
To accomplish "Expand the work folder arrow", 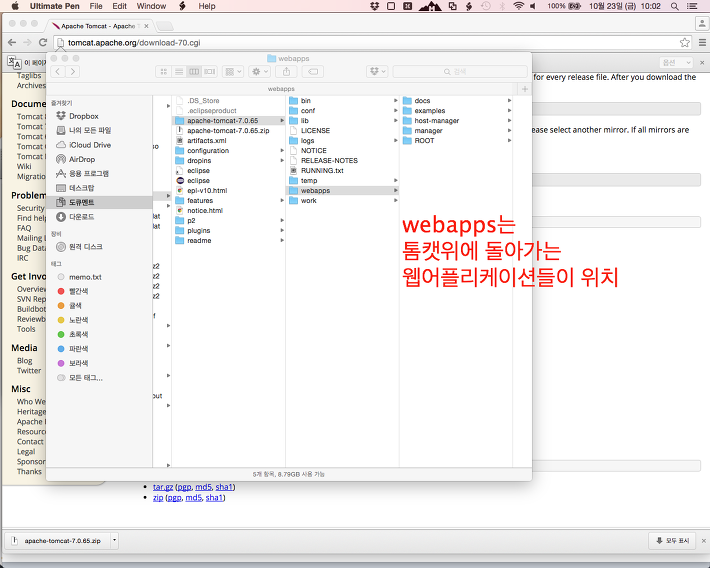I will 395,200.
